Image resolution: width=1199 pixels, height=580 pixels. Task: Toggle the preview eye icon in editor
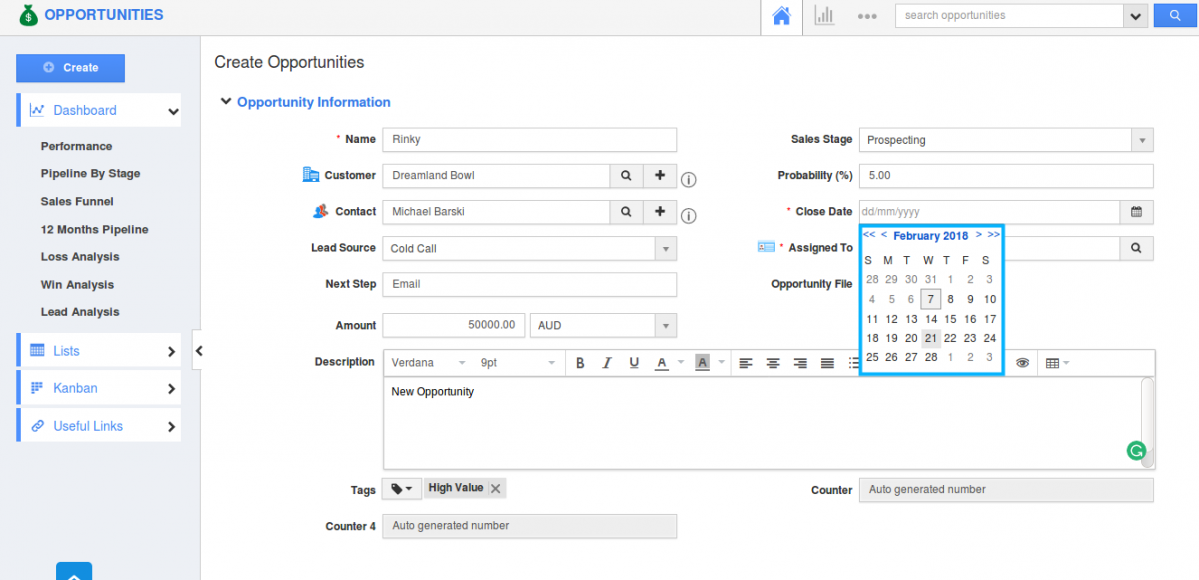point(1022,363)
